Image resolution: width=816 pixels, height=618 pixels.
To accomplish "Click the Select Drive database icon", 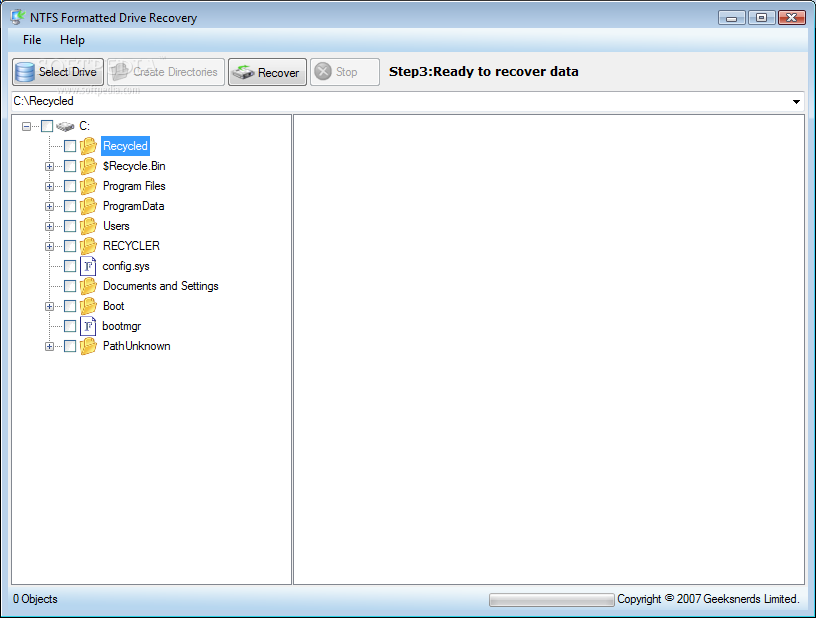I will (x=24, y=72).
